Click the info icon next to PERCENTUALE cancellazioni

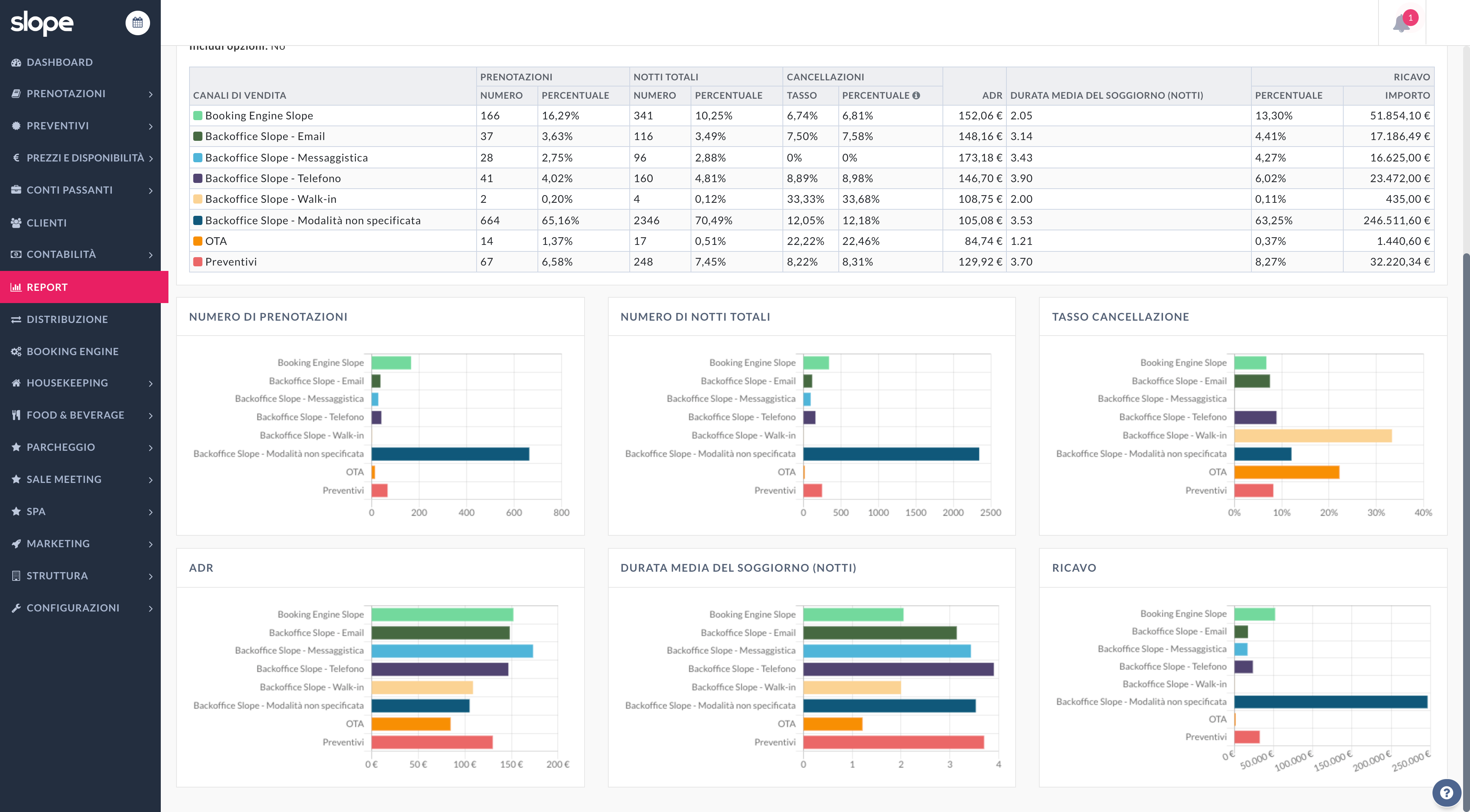click(x=916, y=95)
